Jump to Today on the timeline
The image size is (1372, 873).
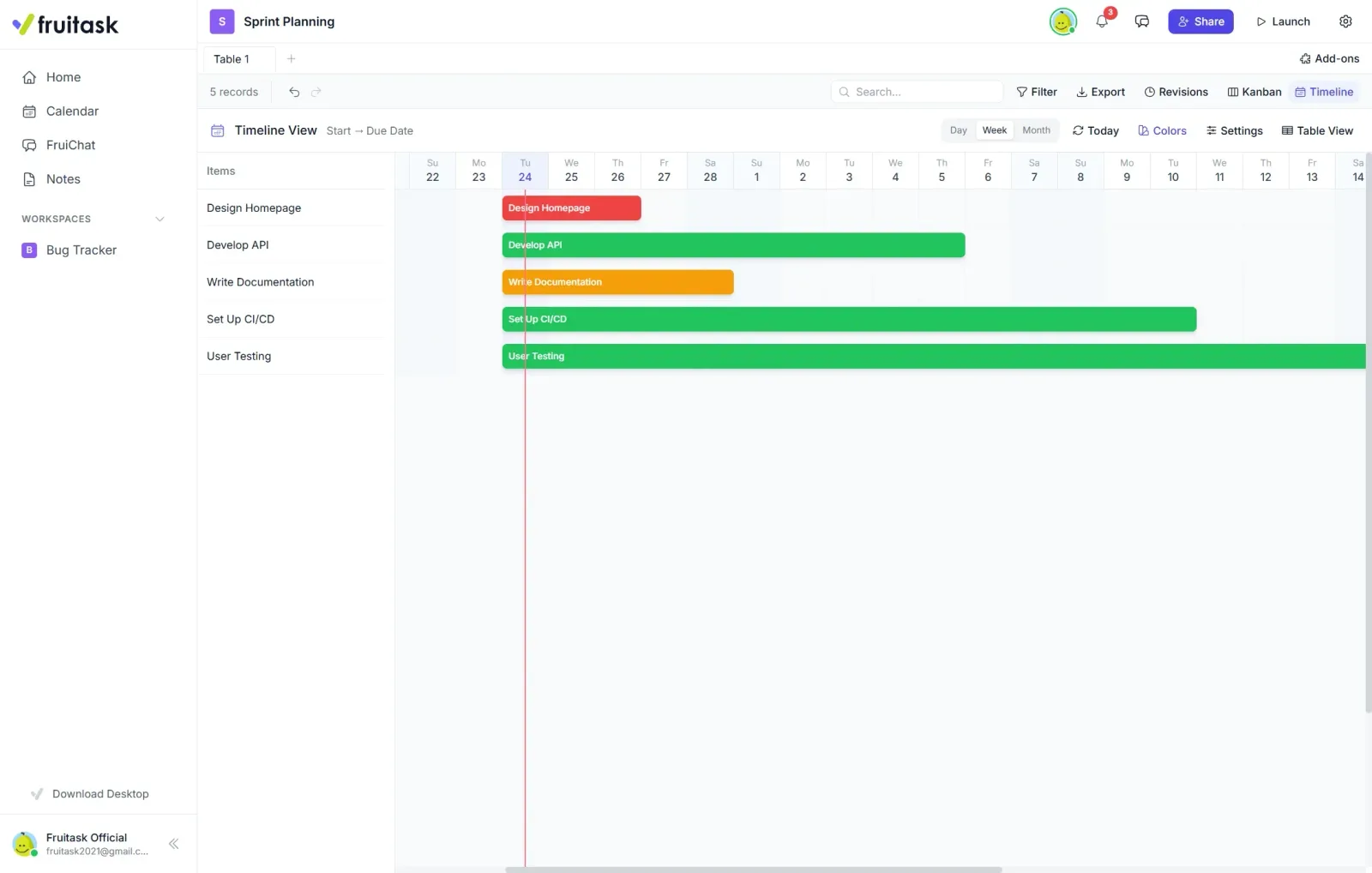[x=1095, y=130]
